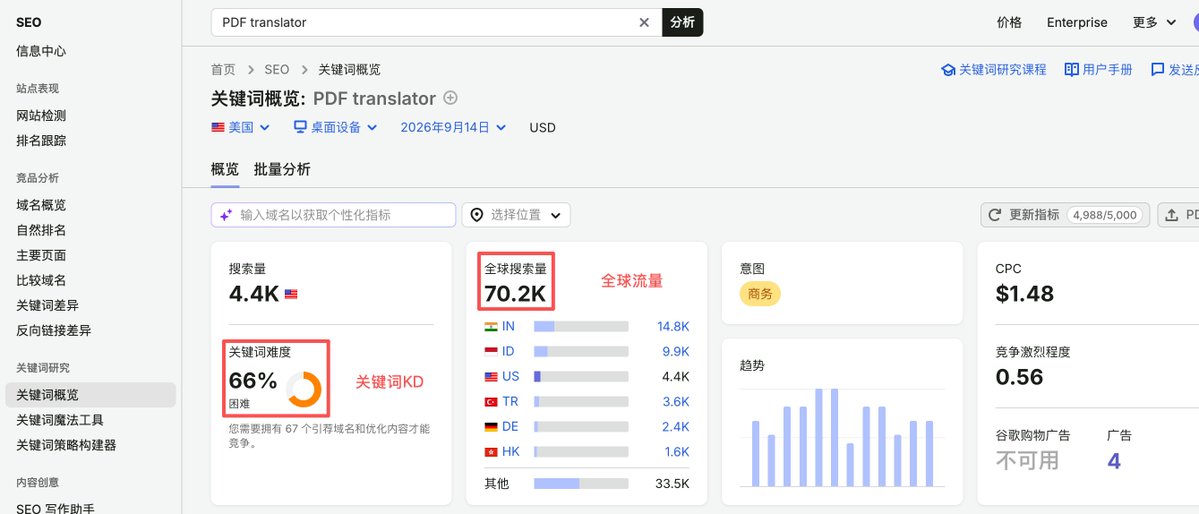Open 价格 in top navigation
Image resolution: width=1199 pixels, height=514 pixels.
pos(1009,22)
